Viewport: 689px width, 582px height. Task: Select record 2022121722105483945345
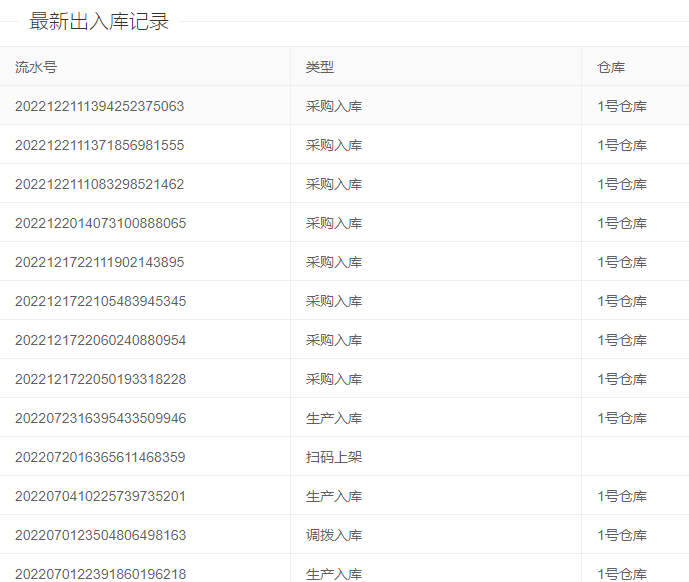tap(100, 301)
